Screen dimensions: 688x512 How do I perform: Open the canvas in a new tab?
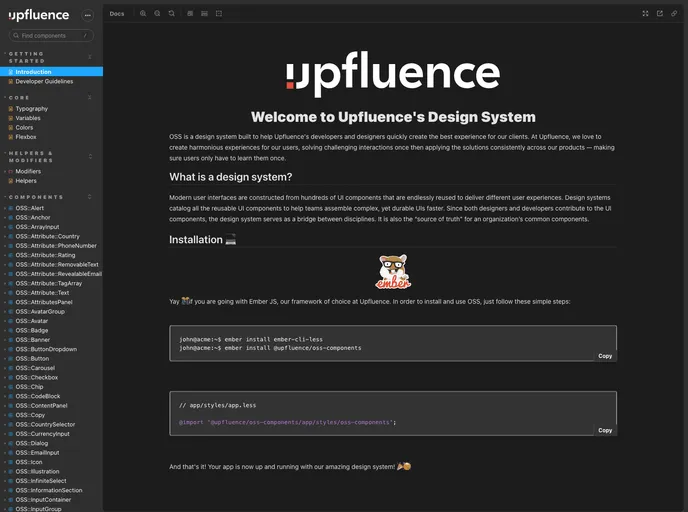click(x=659, y=14)
